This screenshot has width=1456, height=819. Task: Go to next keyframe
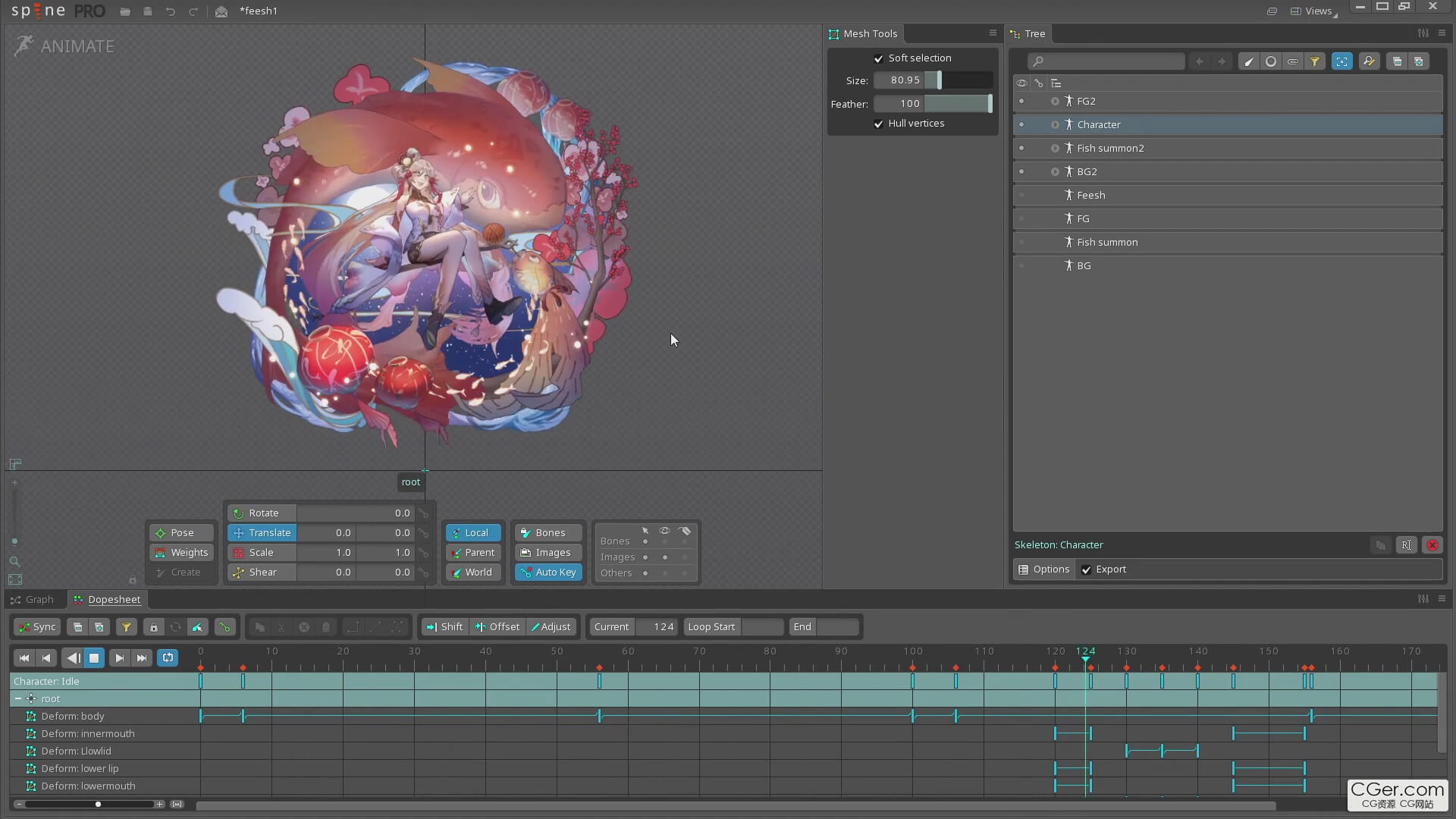tap(119, 658)
